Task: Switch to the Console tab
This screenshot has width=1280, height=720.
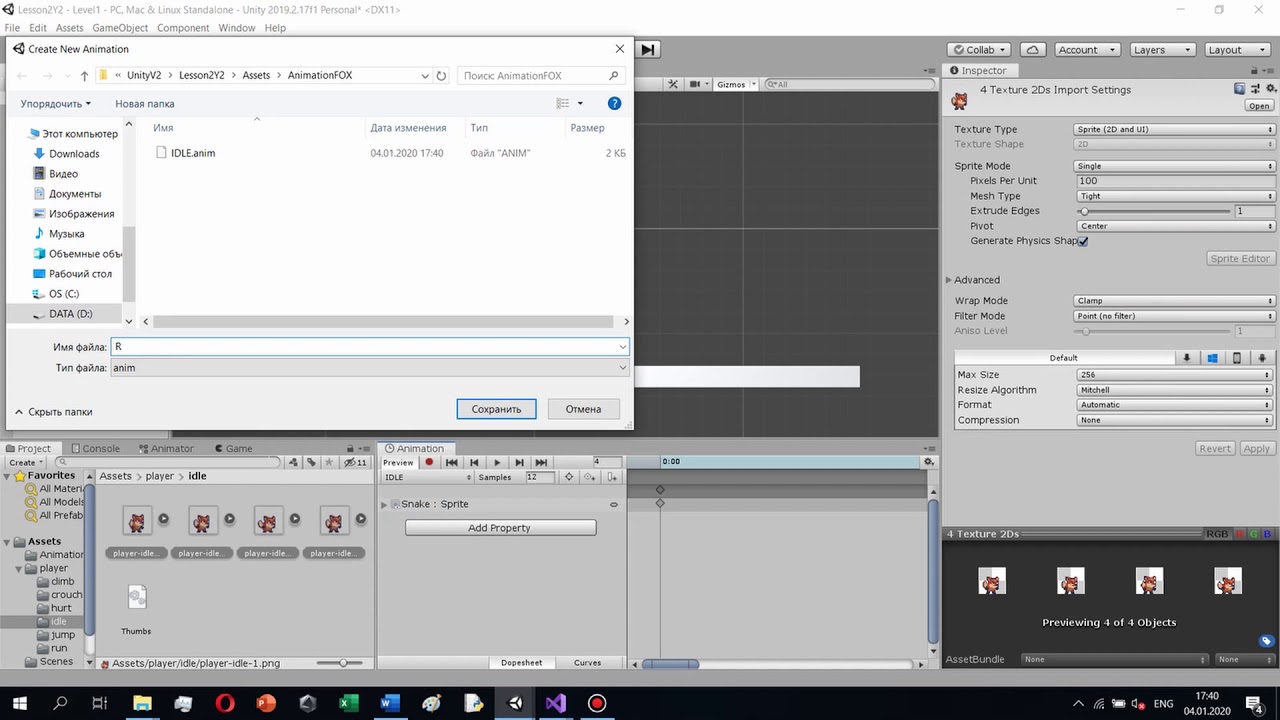Action: [95, 448]
